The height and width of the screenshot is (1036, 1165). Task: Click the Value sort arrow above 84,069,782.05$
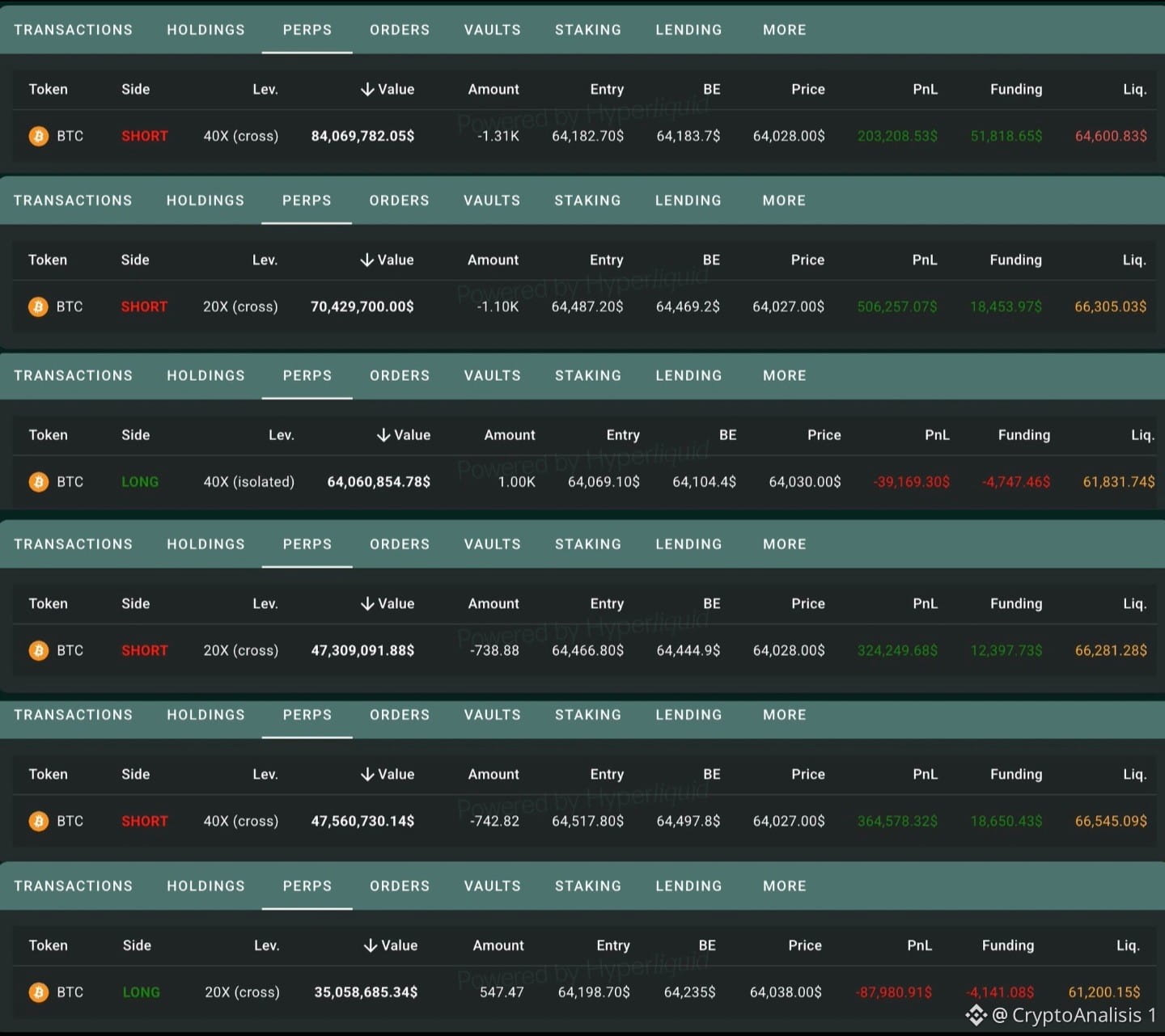click(366, 89)
